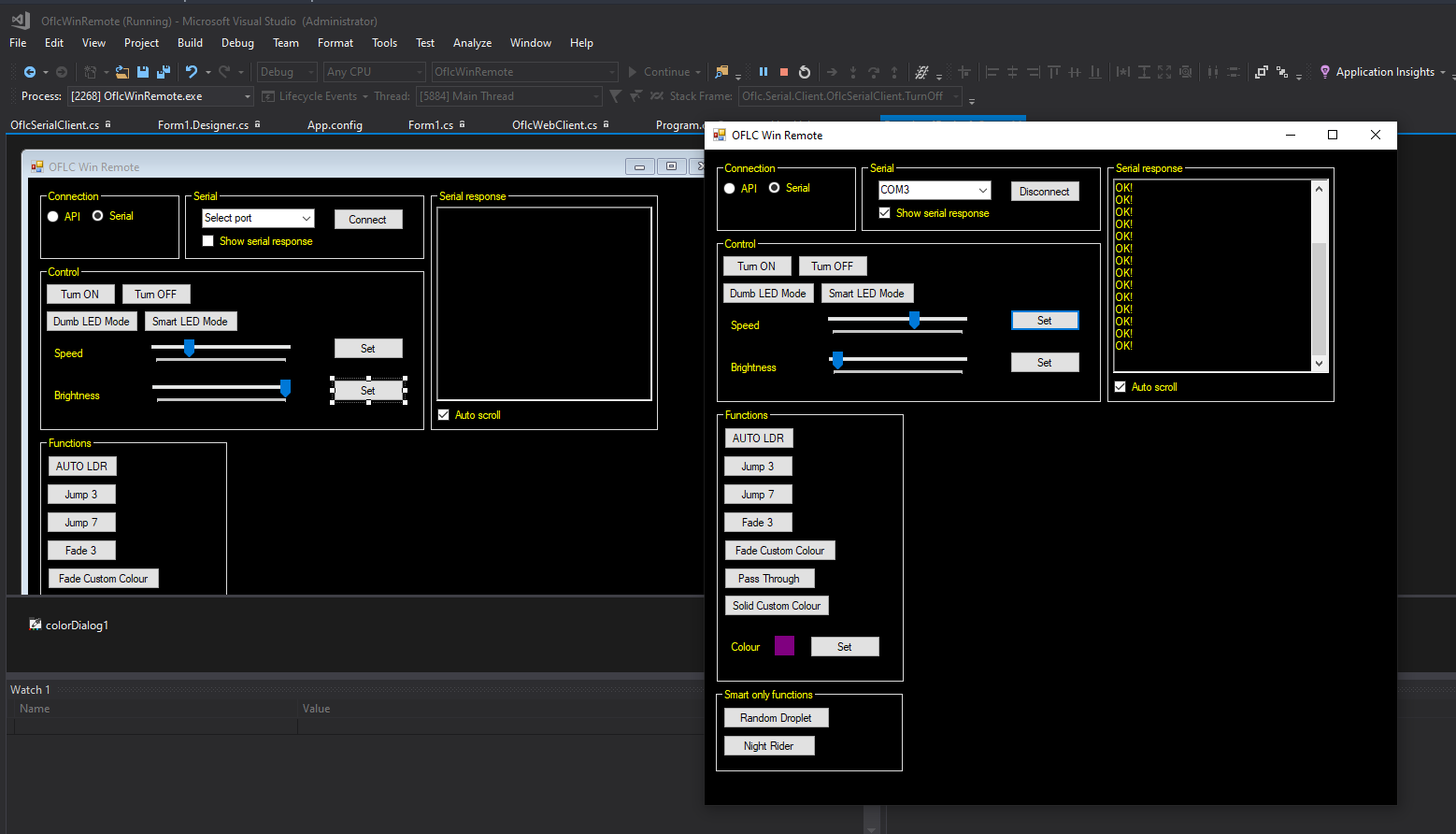Switch to the Form1.Designer.cs tab

coord(203,125)
